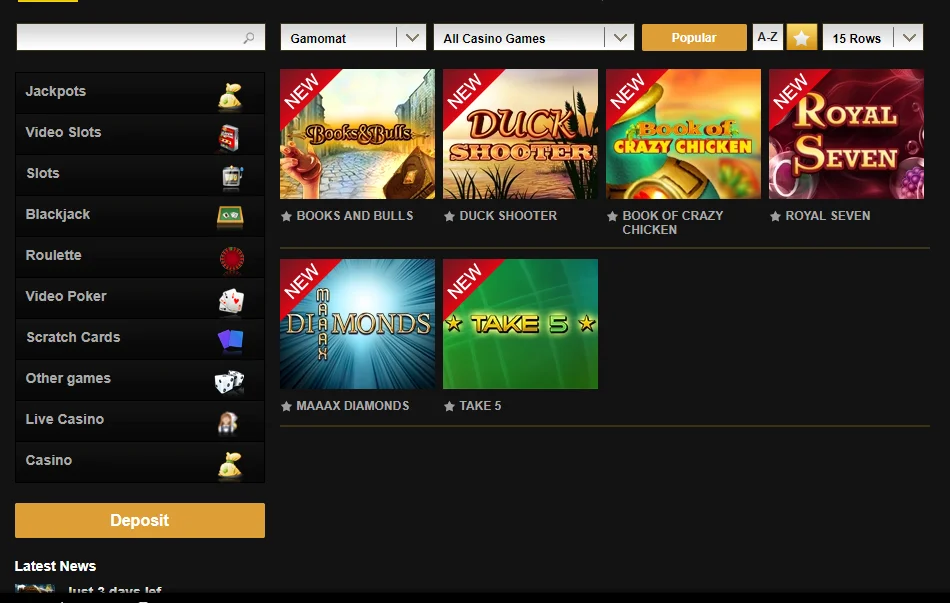Open the Video Slots category
Viewport: 950px width, 603px height.
pyautogui.click(x=140, y=134)
